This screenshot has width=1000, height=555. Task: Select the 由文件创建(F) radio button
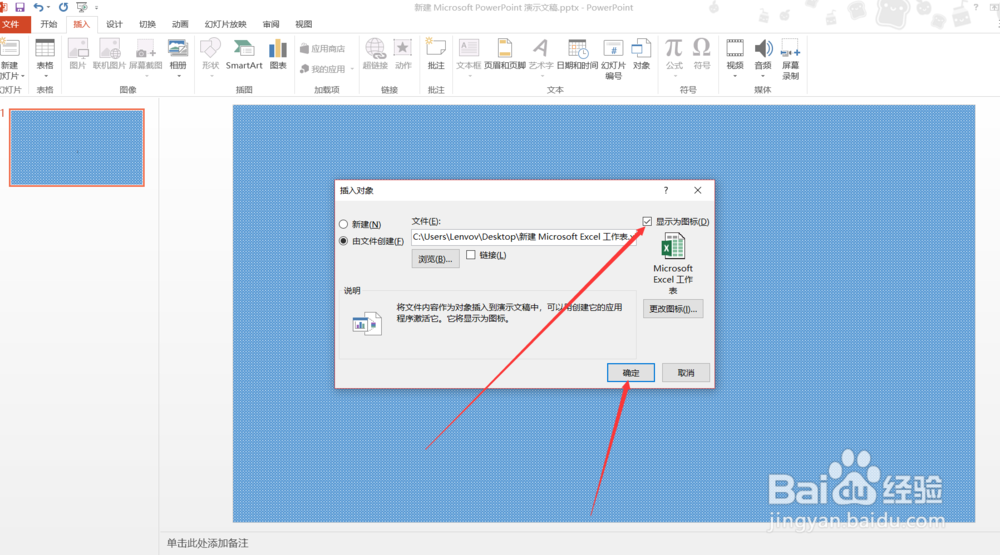[x=344, y=241]
